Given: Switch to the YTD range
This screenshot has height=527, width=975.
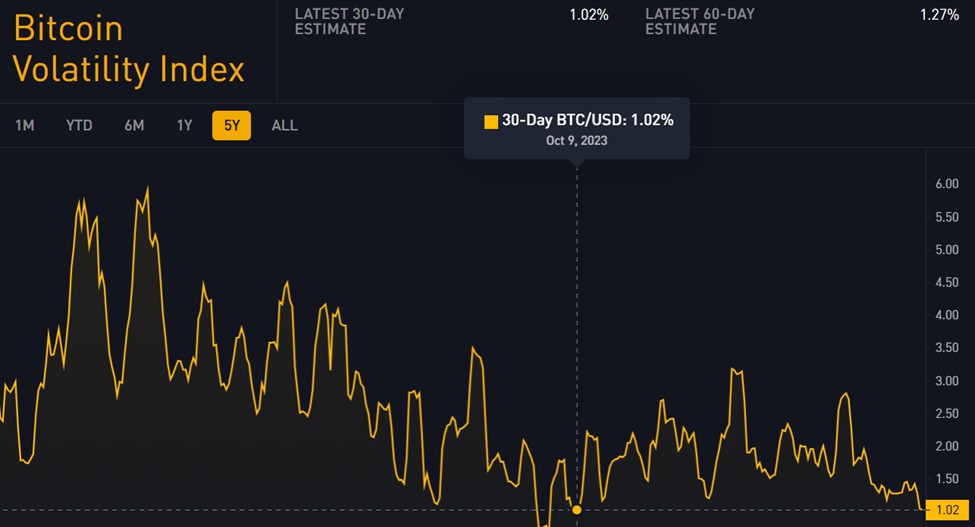Looking at the screenshot, I should click(x=79, y=126).
